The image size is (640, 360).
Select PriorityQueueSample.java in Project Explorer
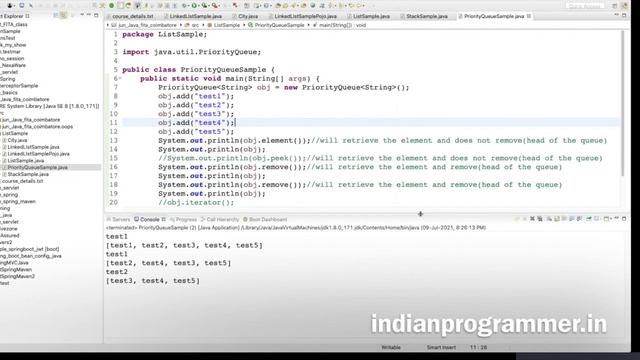click(x=38, y=167)
